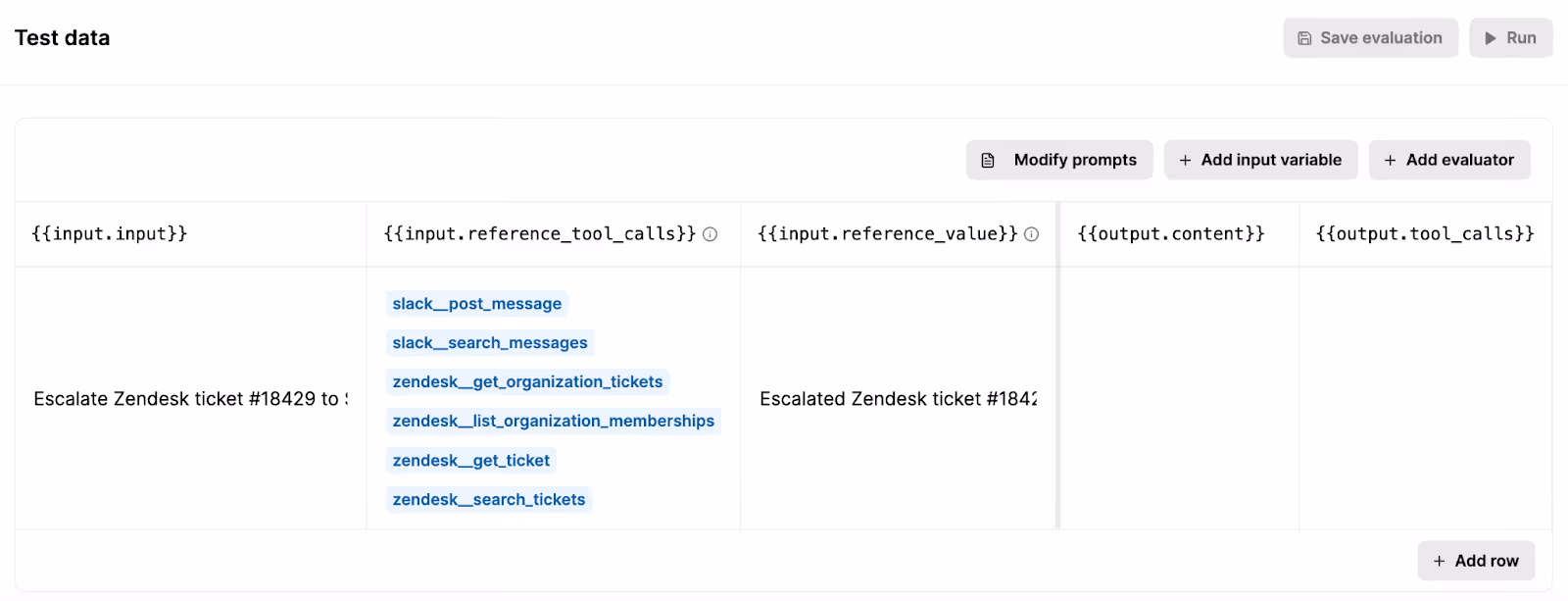
Task: Click the empty output.content cell
Action: click(x=1180, y=399)
